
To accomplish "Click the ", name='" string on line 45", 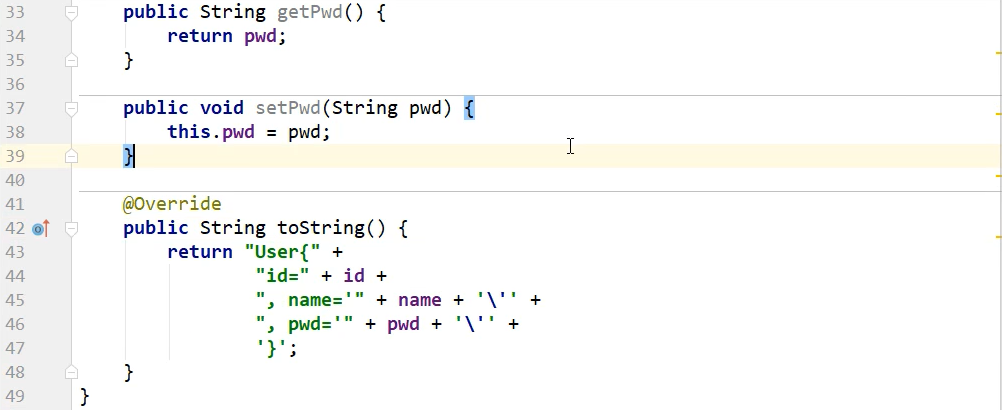I will pos(310,300).
